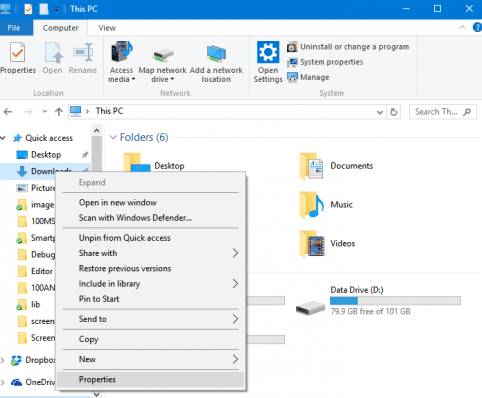This screenshot has height=398, width=482.
Task: Open the Documents folder icon
Action: (x=311, y=166)
